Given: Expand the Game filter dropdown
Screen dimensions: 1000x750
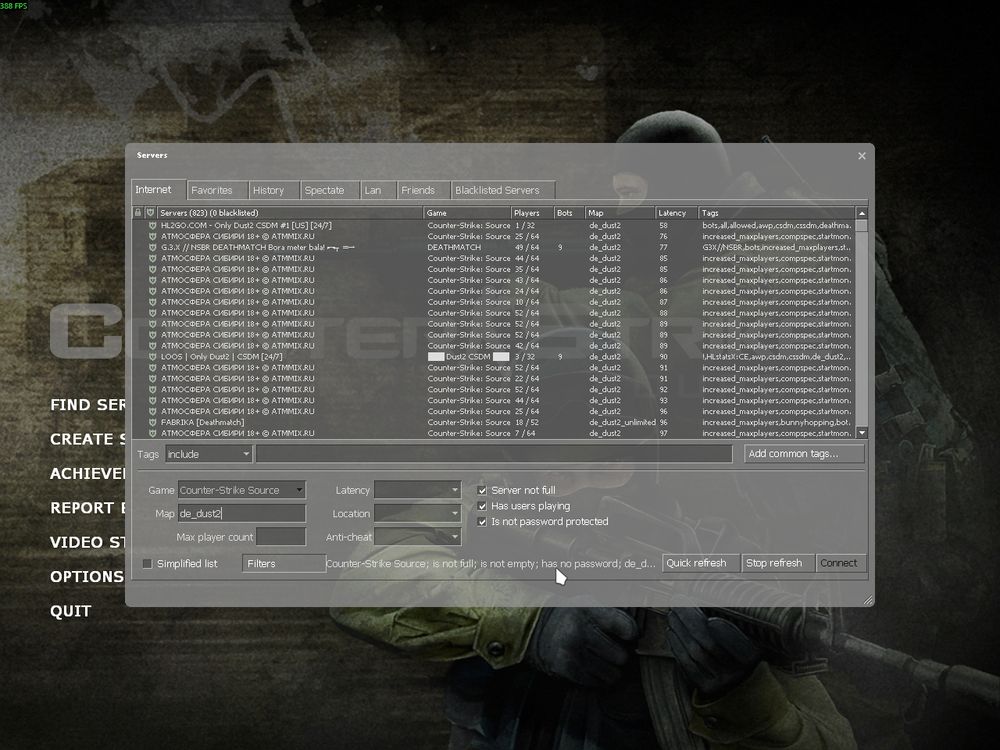Looking at the screenshot, I should (242, 490).
